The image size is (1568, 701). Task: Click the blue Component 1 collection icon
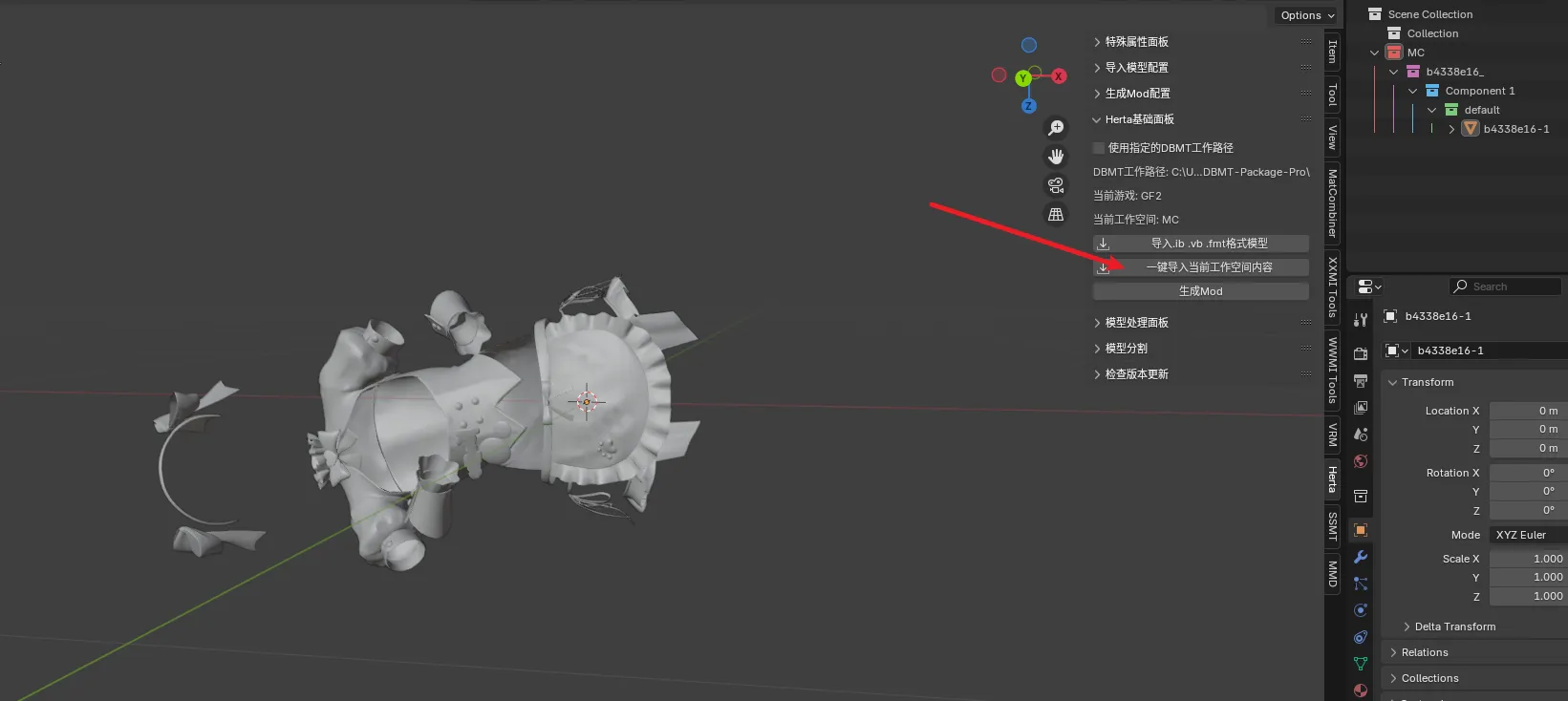click(1432, 91)
